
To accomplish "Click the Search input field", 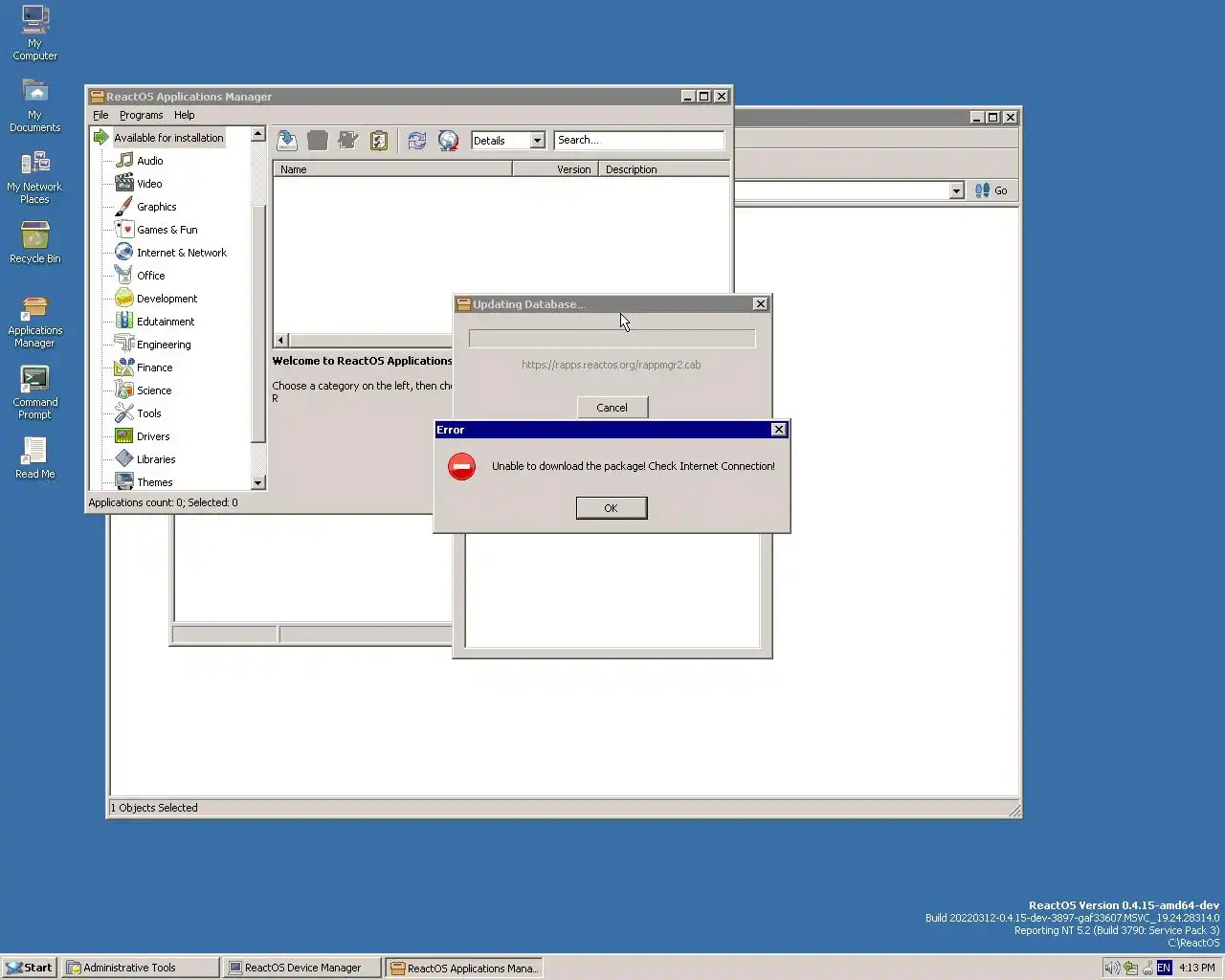I will (638, 141).
